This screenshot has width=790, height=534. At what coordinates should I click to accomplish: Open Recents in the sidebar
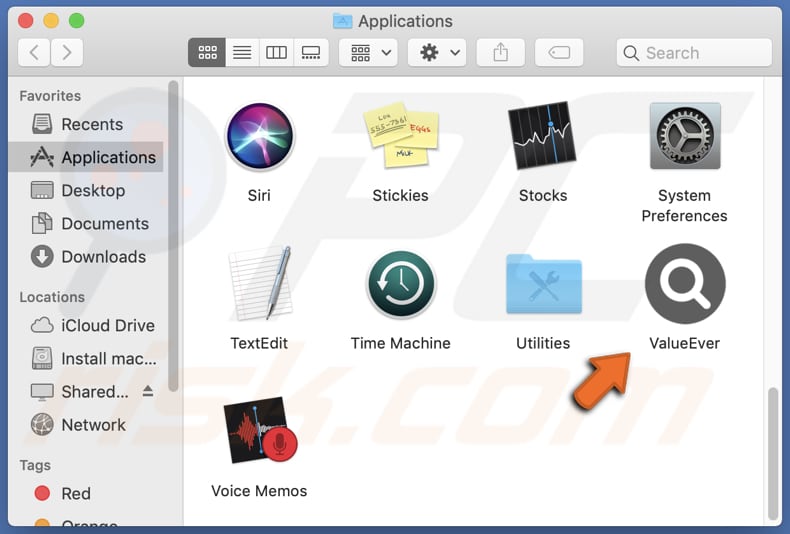pyautogui.click(x=86, y=124)
